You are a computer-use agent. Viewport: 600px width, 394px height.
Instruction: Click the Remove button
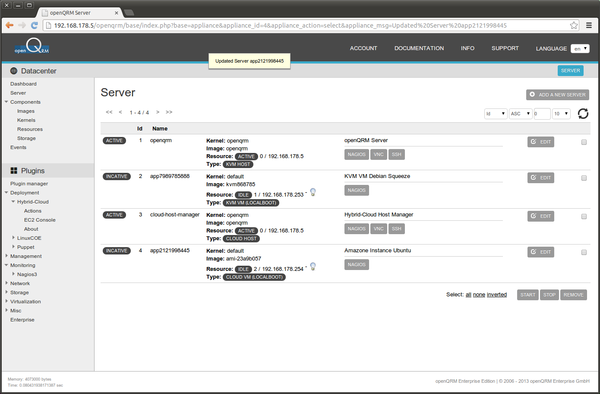573,295
